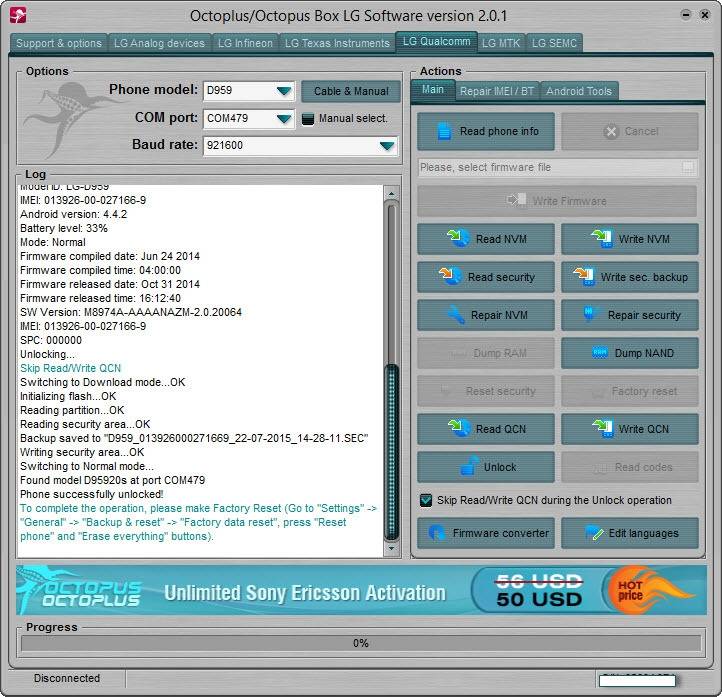The height and width of the screenshot is (697, 722).
Task: Click the Edit languages pencil icon
Action: click(x=594, y=533)
